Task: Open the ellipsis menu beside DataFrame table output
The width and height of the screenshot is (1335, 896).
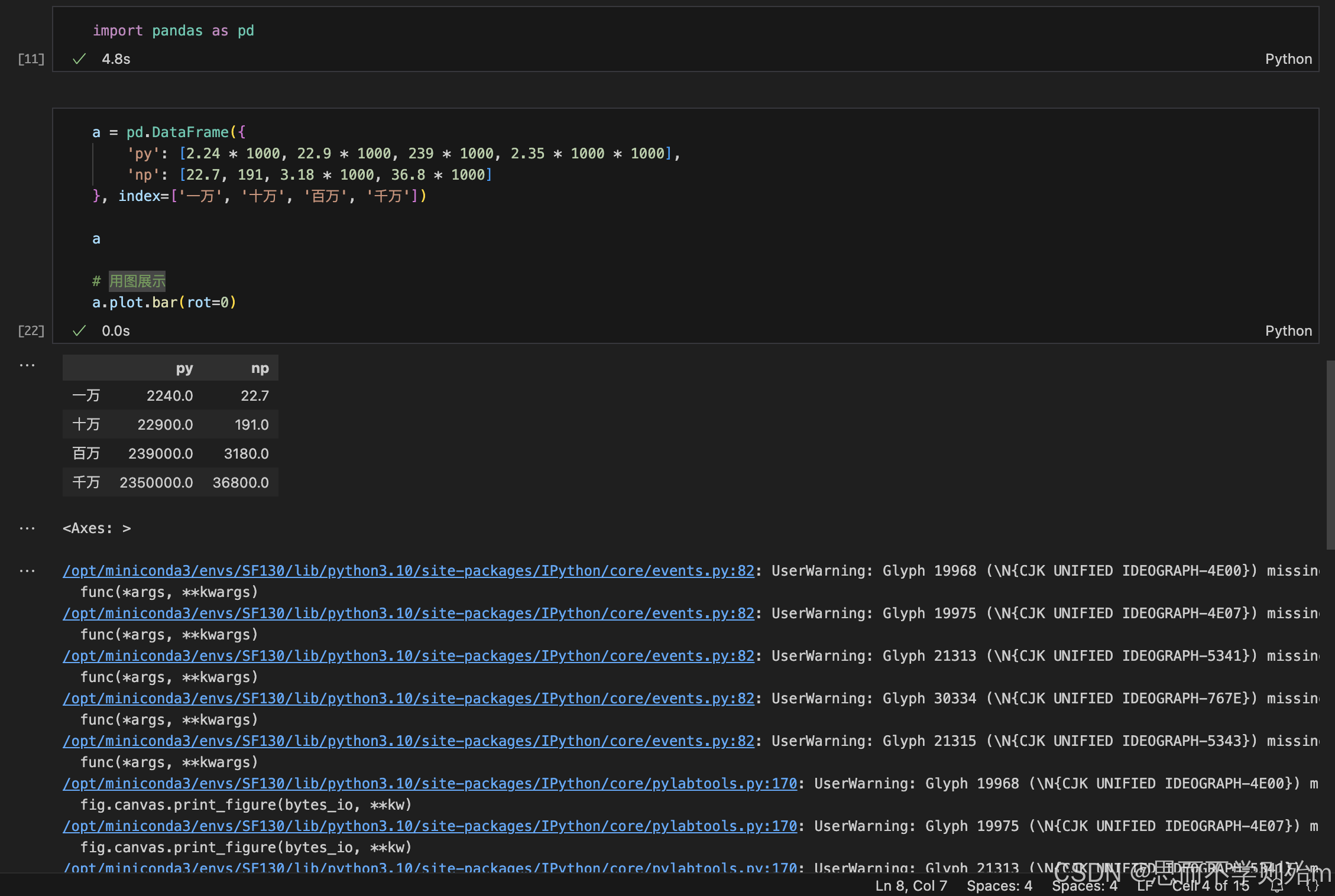Action: [x=27, y=365]
